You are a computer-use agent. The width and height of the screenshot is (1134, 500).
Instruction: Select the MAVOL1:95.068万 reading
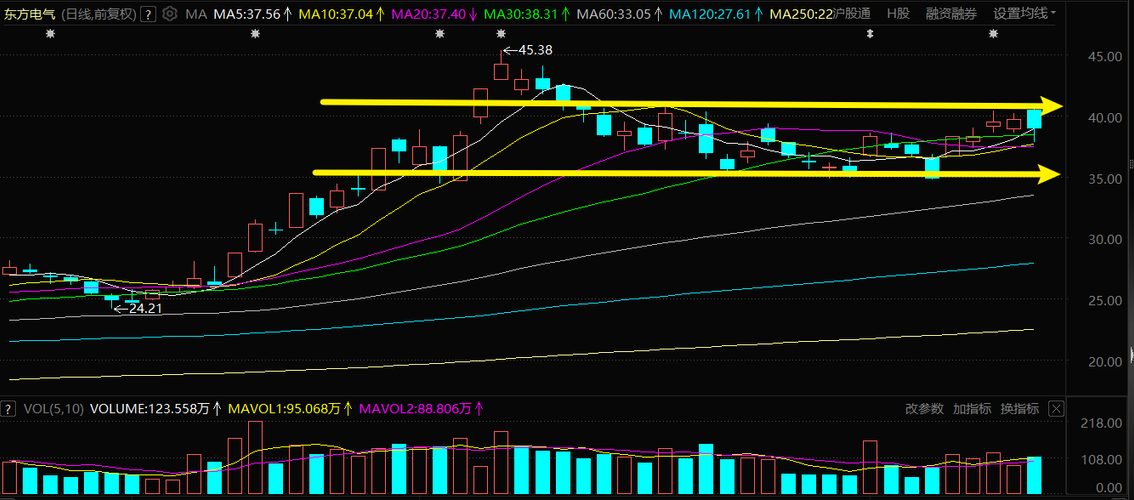[x=284, y=409]
